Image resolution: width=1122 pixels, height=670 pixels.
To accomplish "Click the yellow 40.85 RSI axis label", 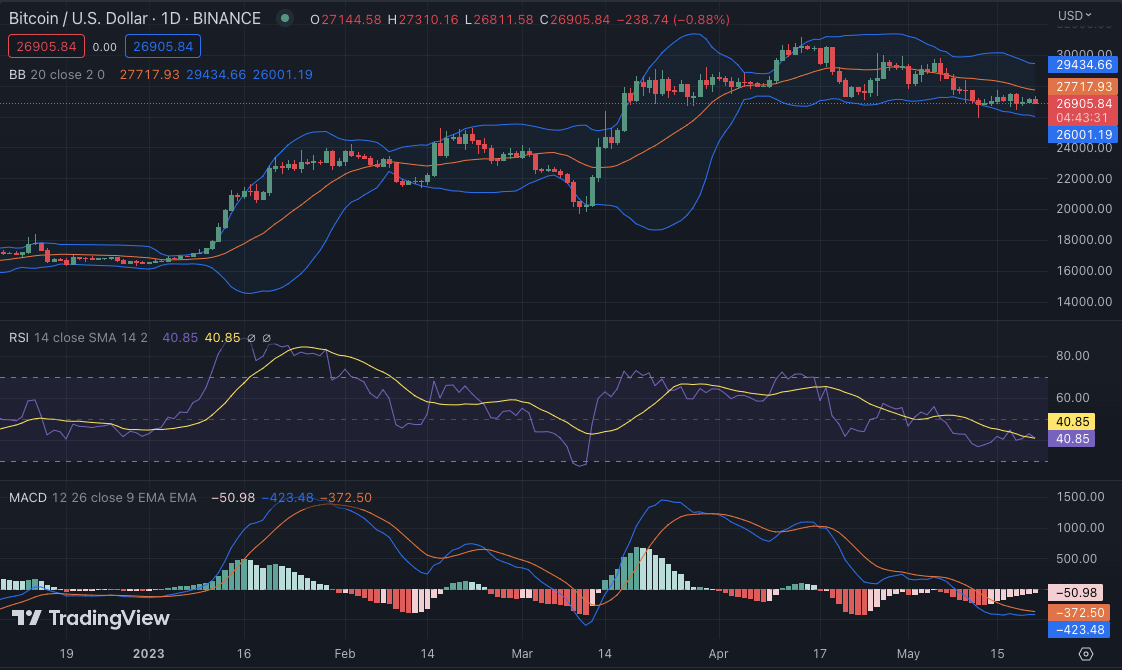I will click(1070, 422).
